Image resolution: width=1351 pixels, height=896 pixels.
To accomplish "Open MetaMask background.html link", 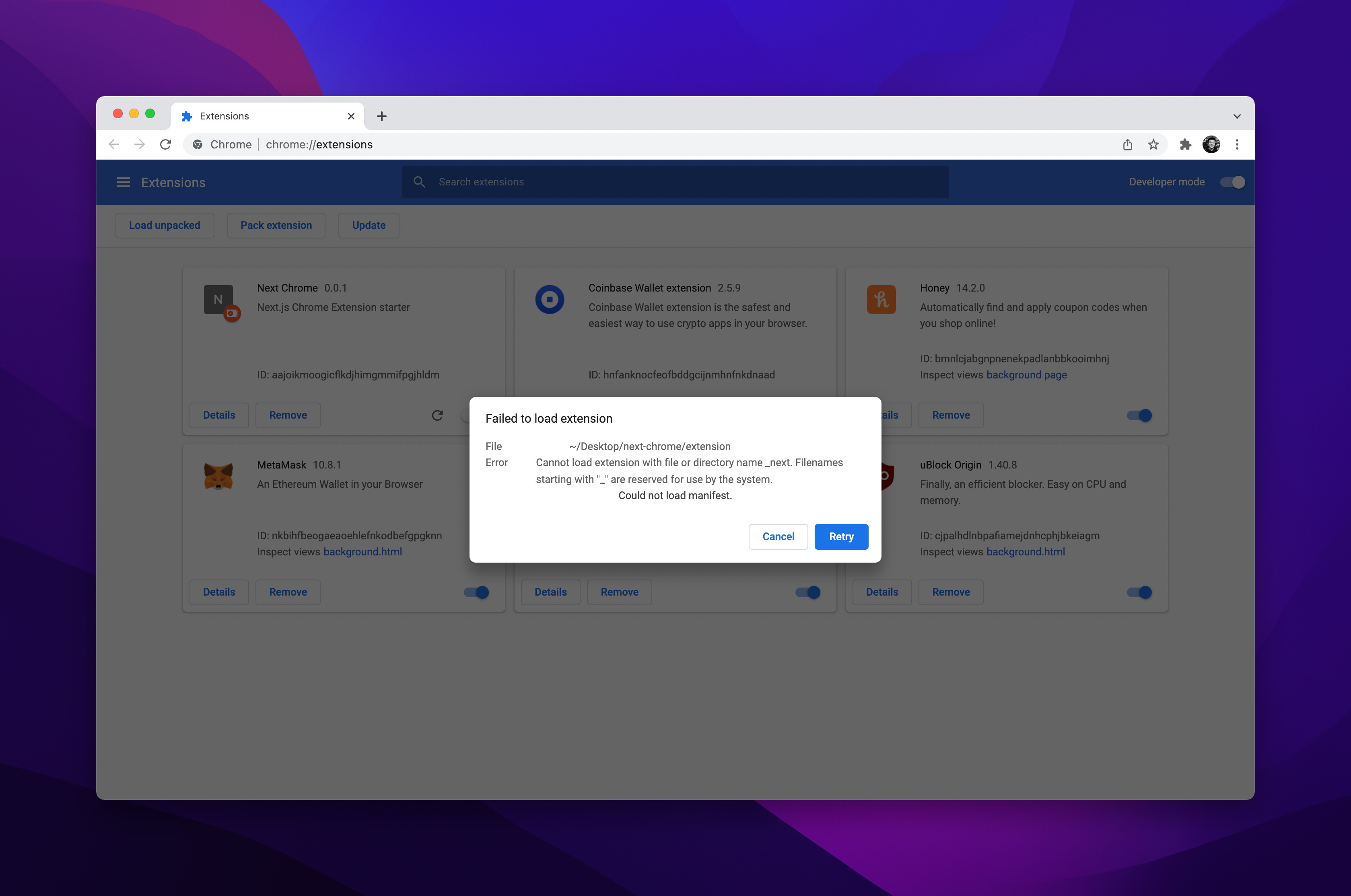I will (x=362, y=552).
